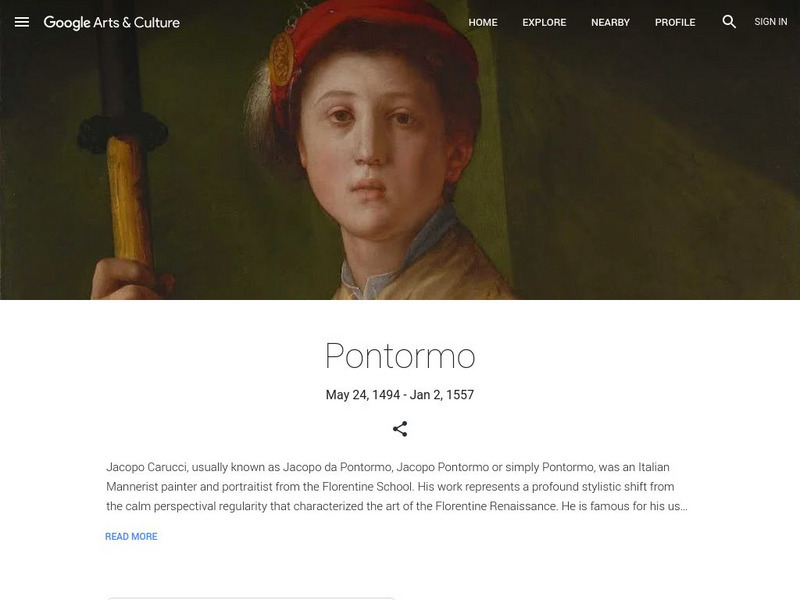Viewport: 800px width, 600px height.
Task: Click the birth and death dates text
Action: click(400, 395)
